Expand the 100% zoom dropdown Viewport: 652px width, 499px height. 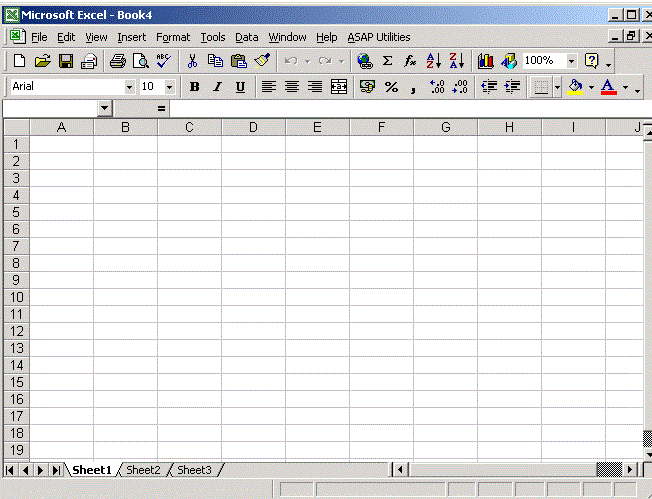[572, 61]
